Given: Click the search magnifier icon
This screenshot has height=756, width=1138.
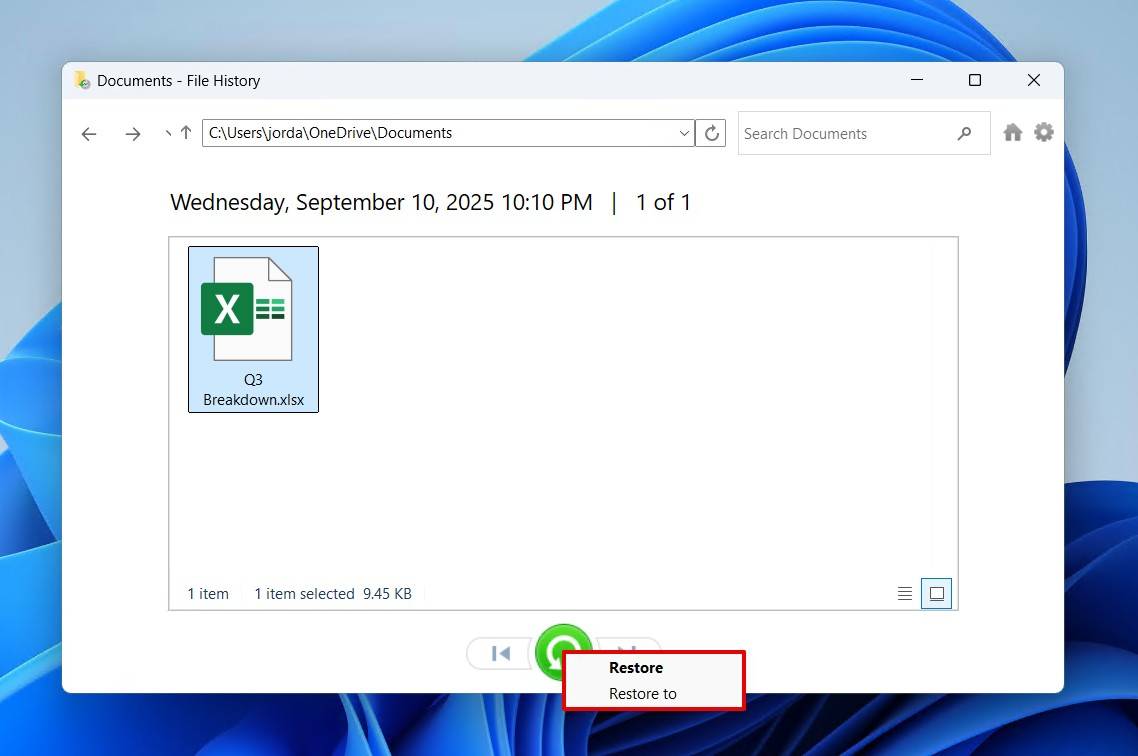Looking at the screenshot, I should (x=964, y=133).
